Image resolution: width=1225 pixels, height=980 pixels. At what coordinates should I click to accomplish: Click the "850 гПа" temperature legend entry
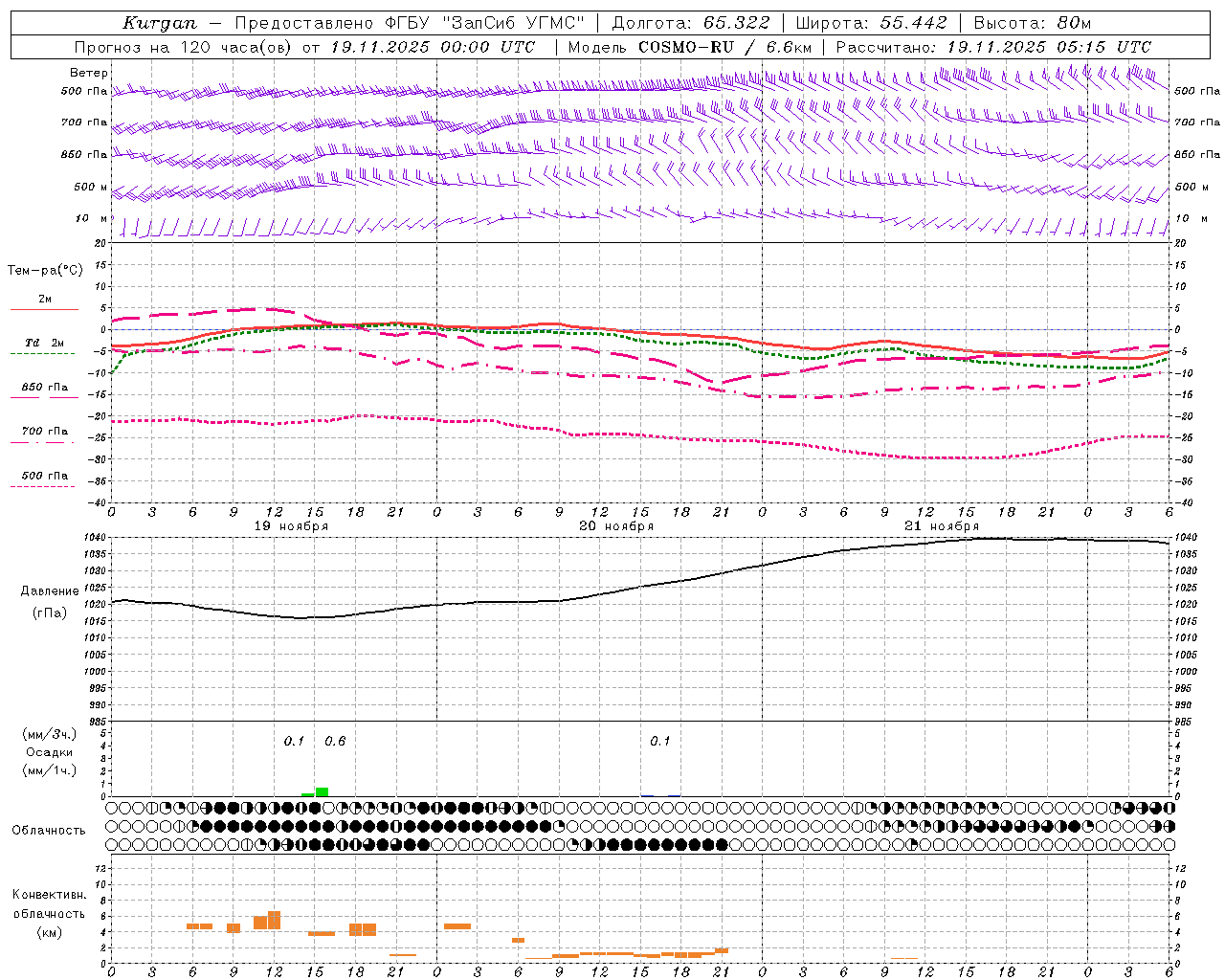point(45,387)
